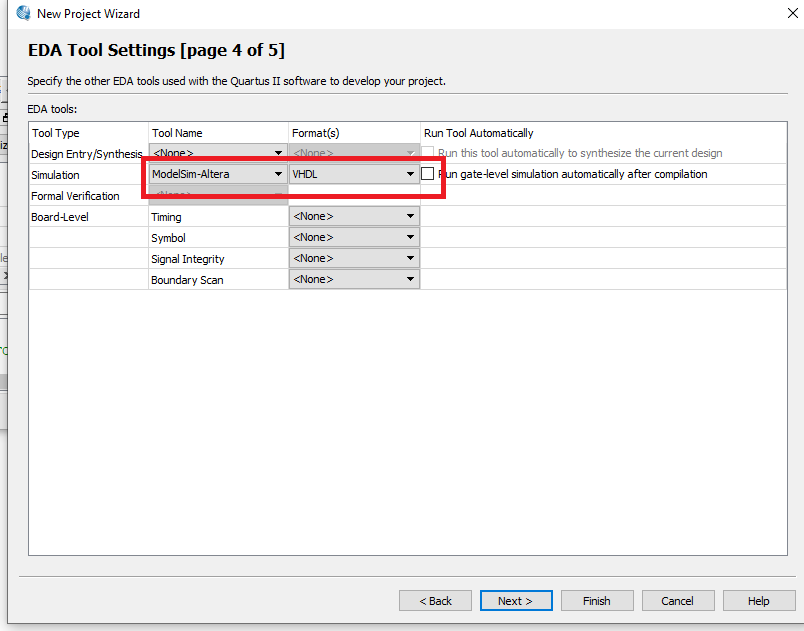Screen dimensions: 804x631
Task: Go back with the < Back button
Action: [x=435, y=601]
